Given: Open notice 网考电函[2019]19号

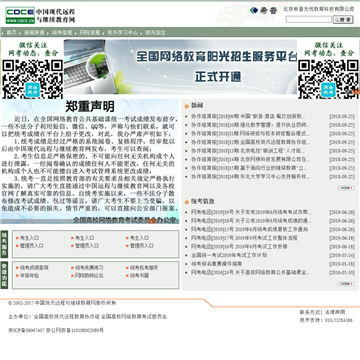Looking at the screenshot, I should pyautogui.click(x=251, y=212).
